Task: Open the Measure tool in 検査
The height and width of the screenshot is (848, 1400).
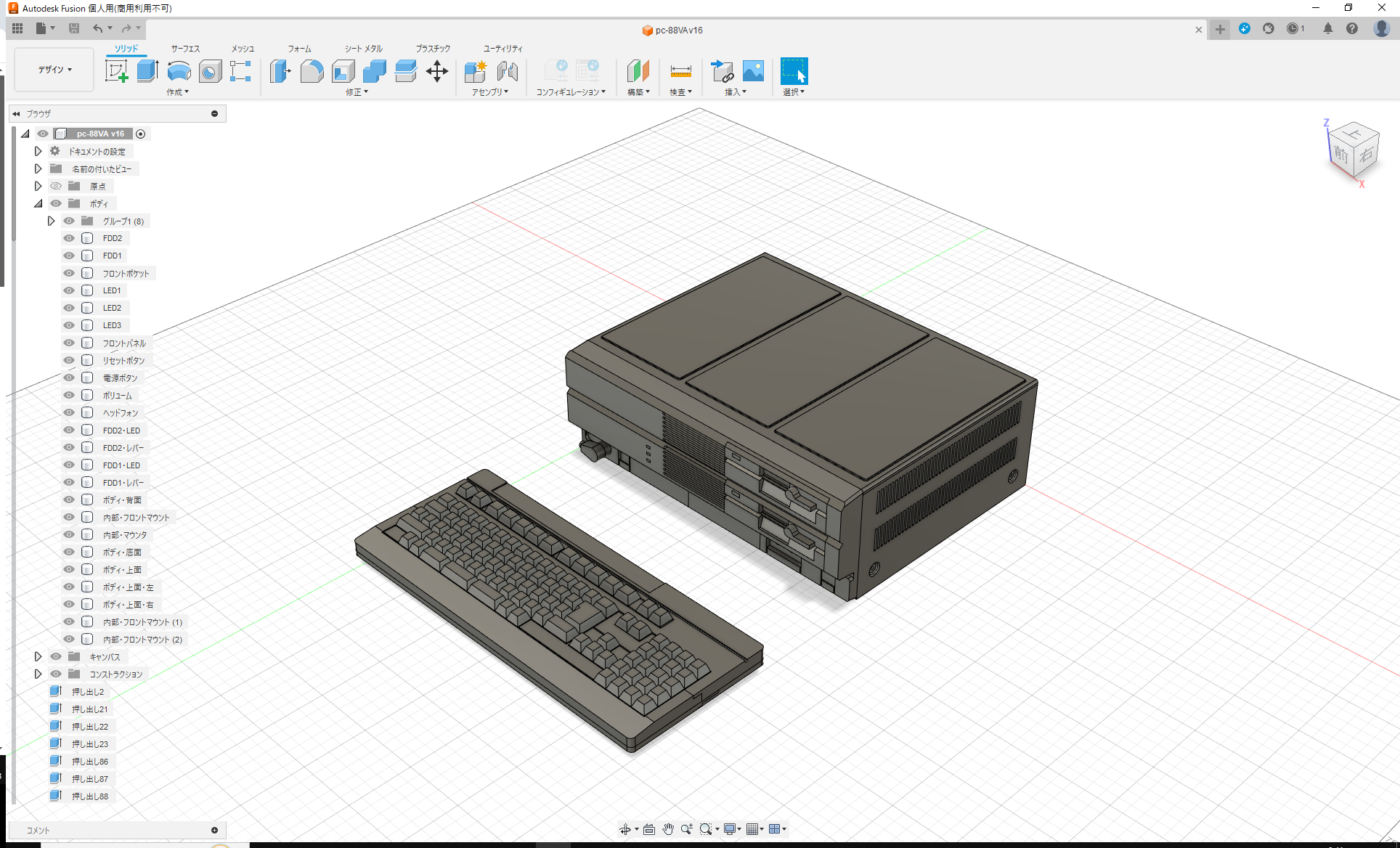Action: click(x=680, y=71)
